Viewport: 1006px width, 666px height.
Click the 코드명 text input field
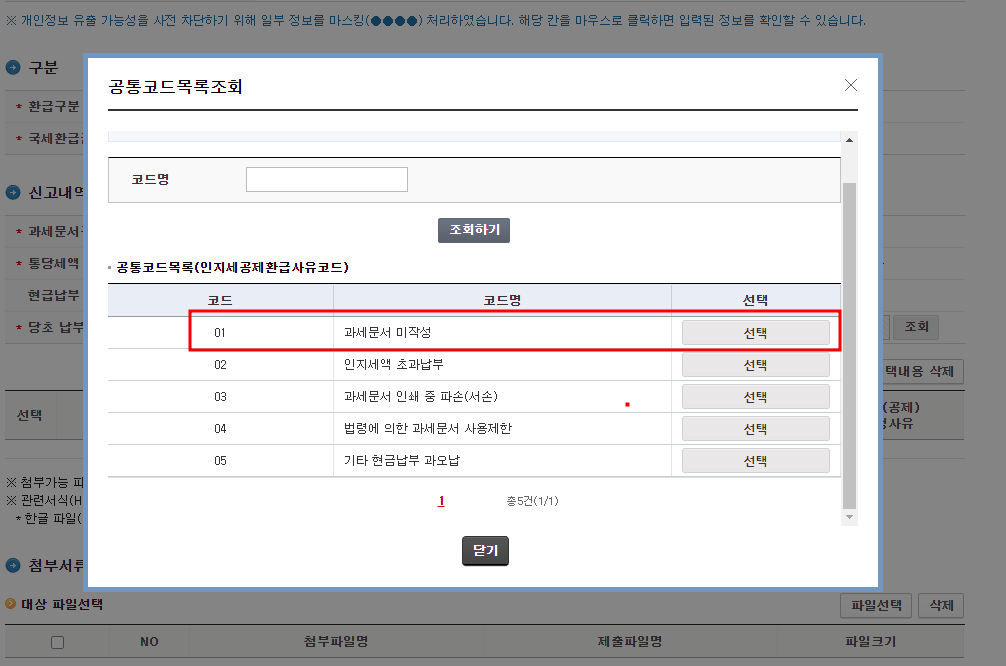pos(327,178)
